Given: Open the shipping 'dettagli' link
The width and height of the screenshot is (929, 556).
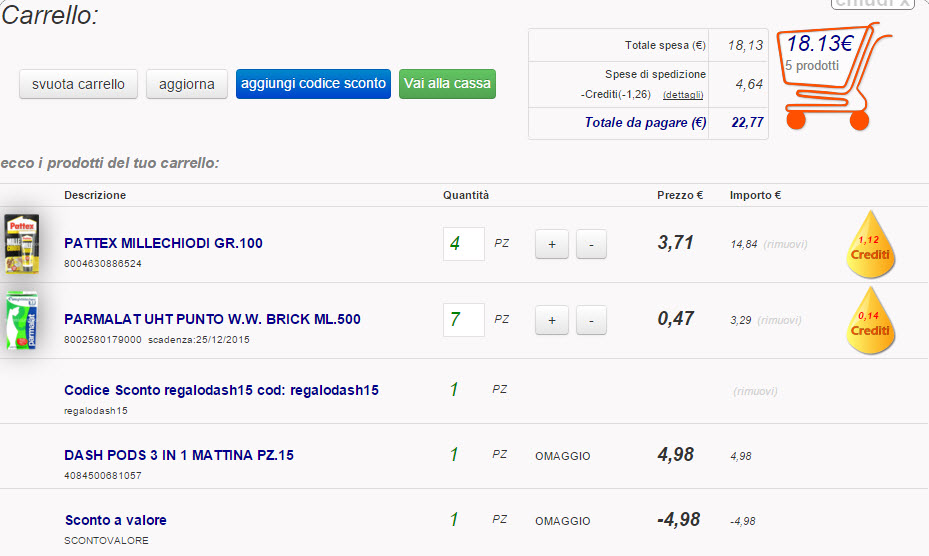Looking at the screenshot, I should tap(683, 95).
